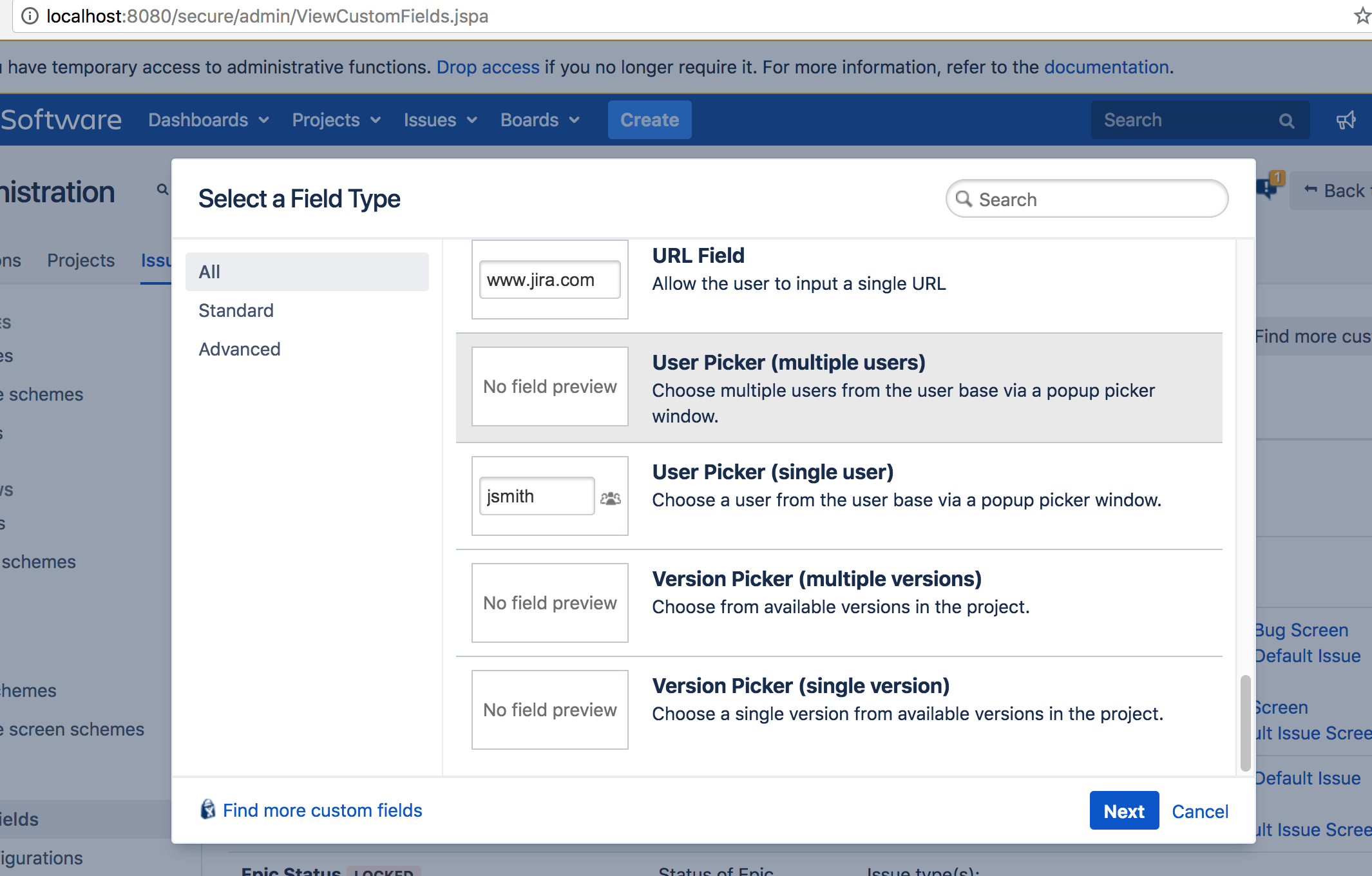Open the user picker popup next to jsmith field

609,497
